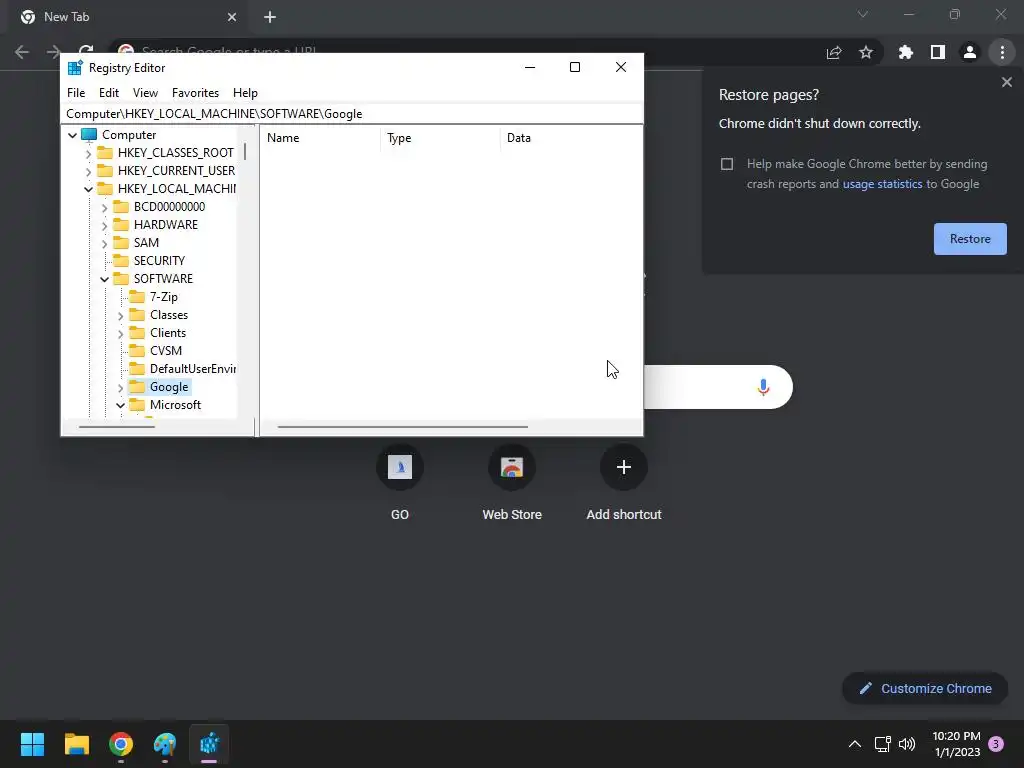
Task: Open the Chrome profile avatar
Action: [970, 52]
